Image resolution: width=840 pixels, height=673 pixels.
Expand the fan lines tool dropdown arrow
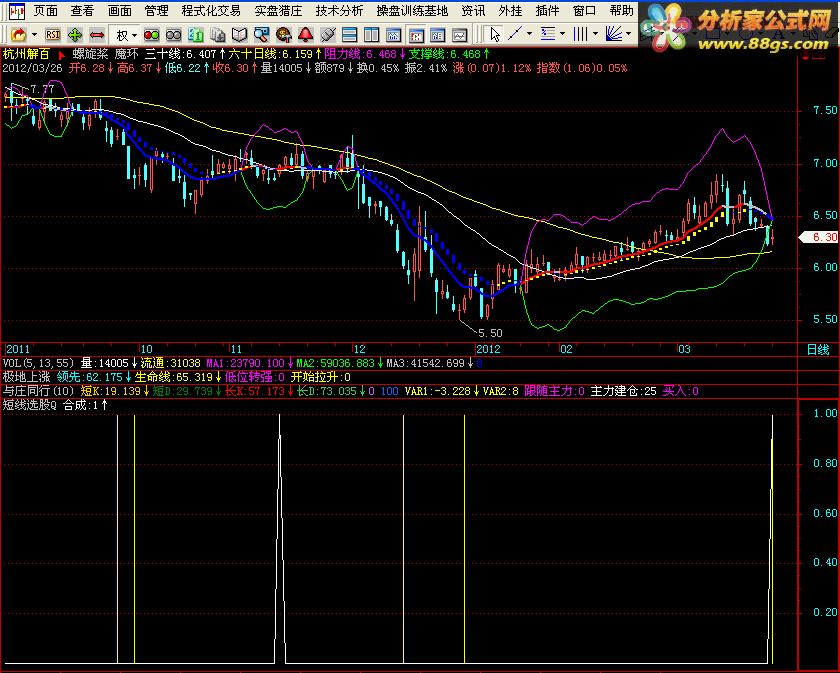[628, 34]
